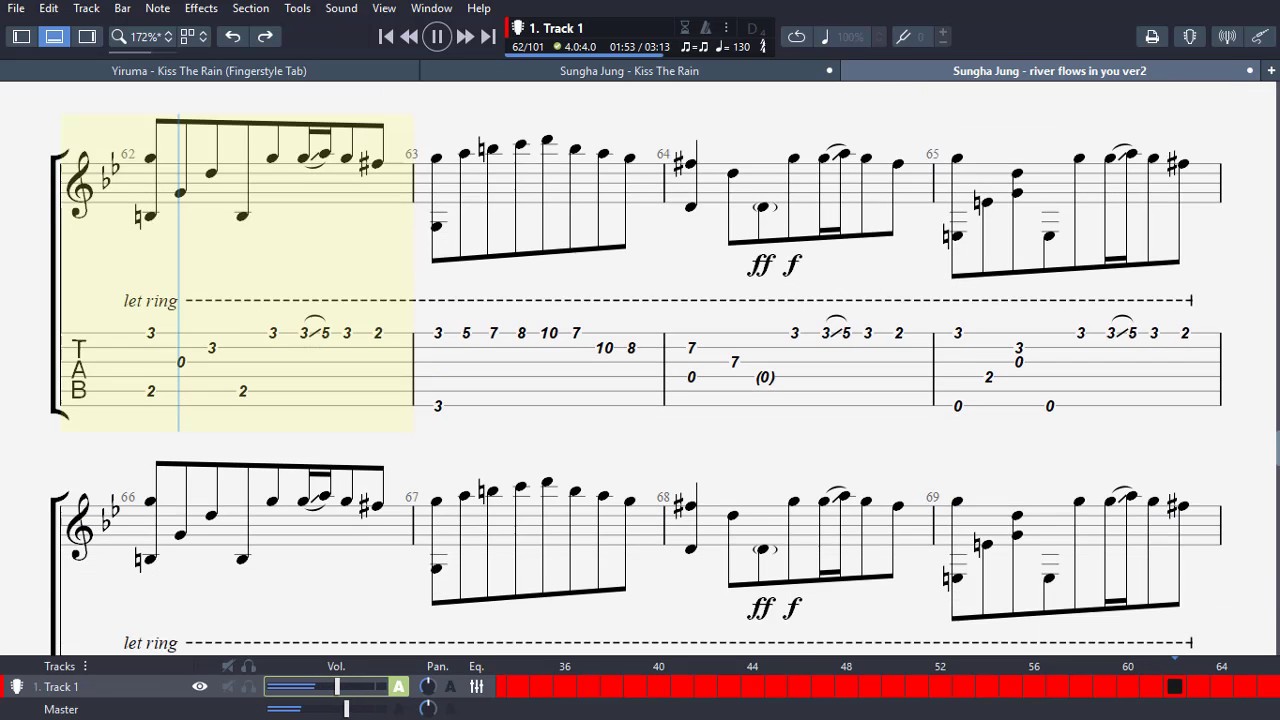Solo Track 1 with headphones icon
Screen dimensions: 1280x720
click(x=248, y=687)
